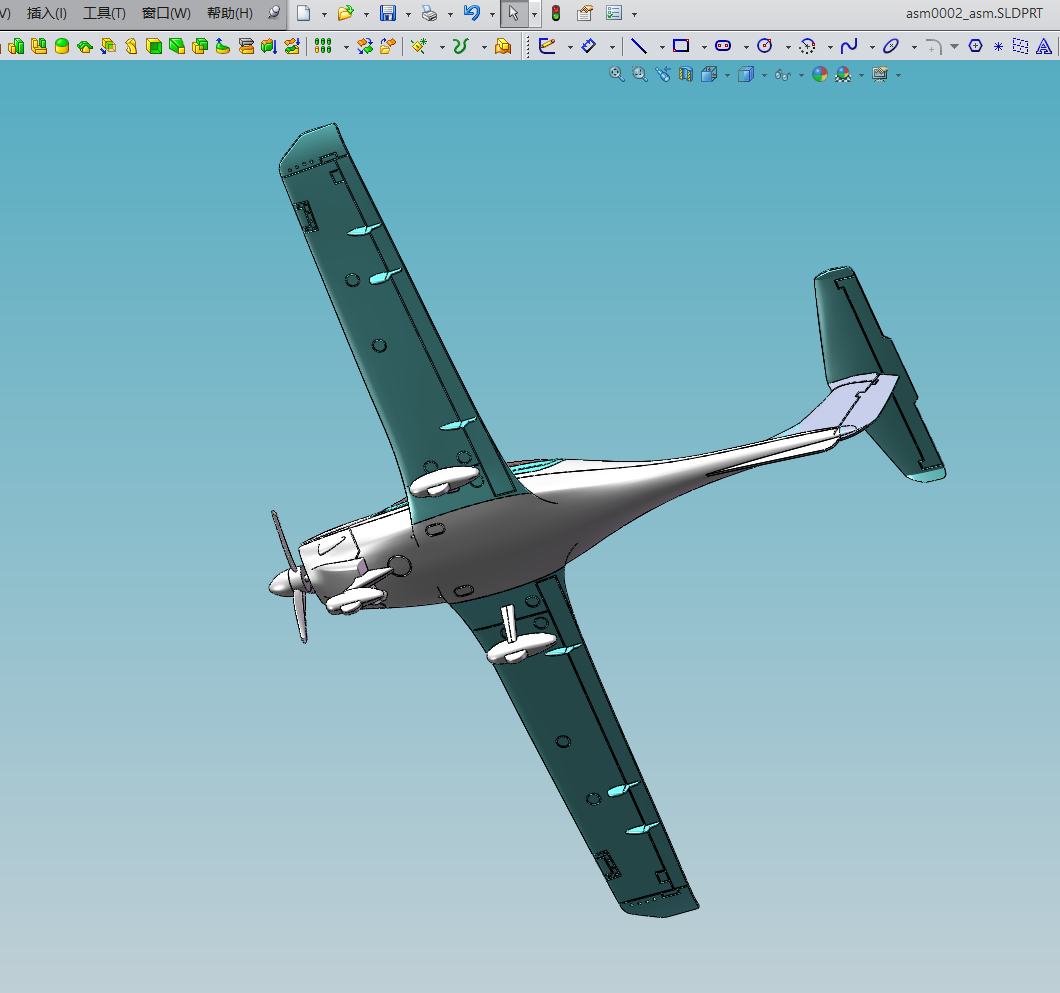Select the Point sketch tool
Viewport: 1060px width, 993px height.
click(x=998, y=47)
